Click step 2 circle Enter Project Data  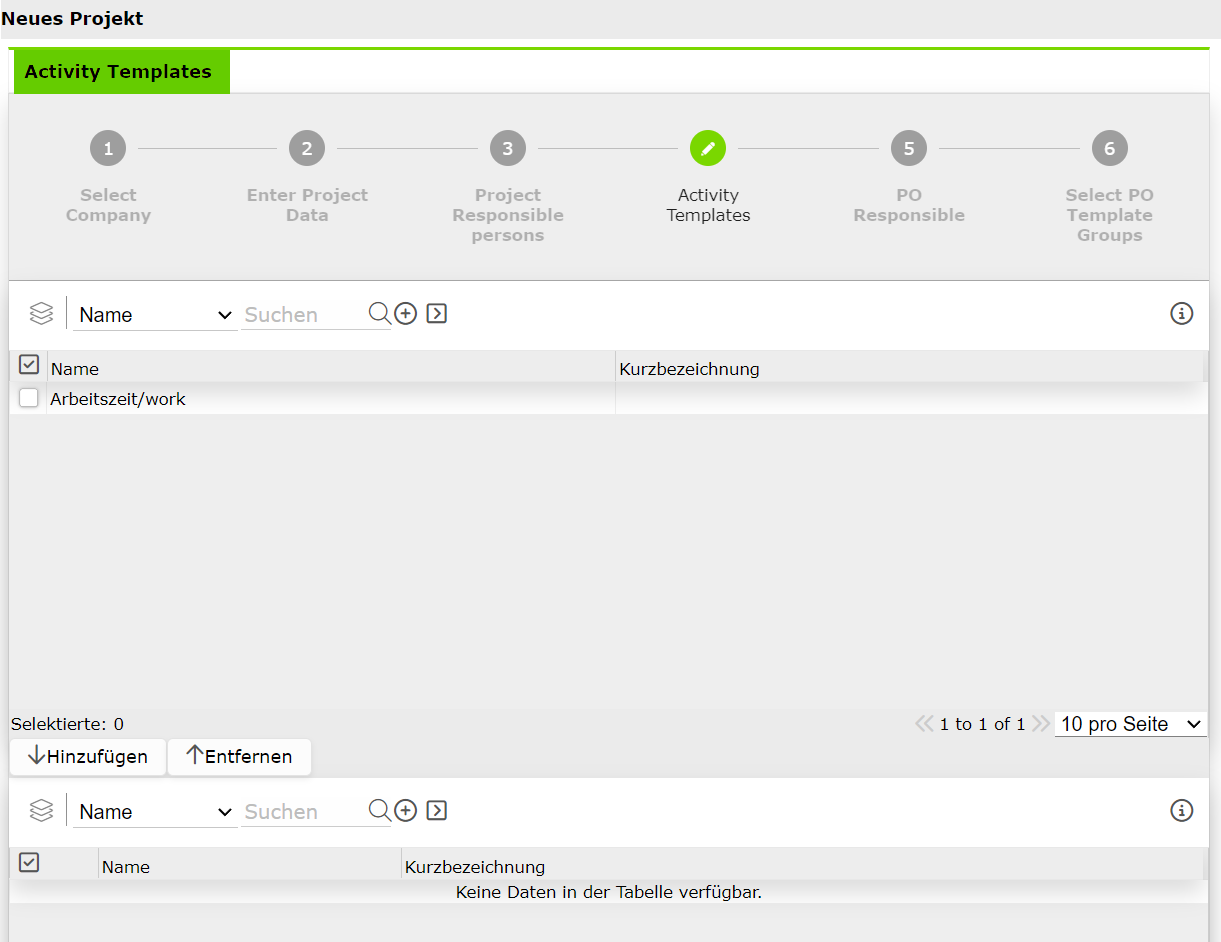(x=307, y=149)
